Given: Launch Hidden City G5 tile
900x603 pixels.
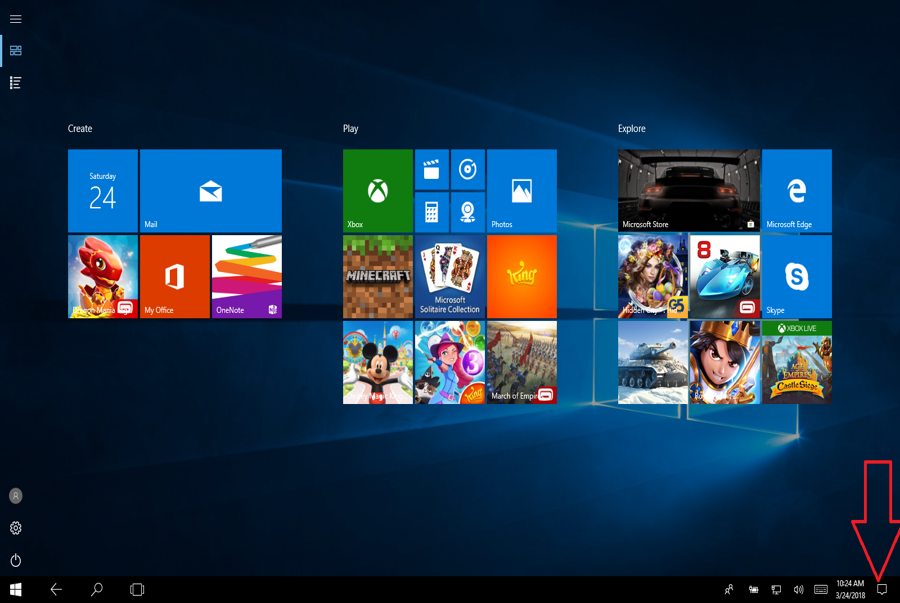Looking at the screenshot, I should pos(653,277).
